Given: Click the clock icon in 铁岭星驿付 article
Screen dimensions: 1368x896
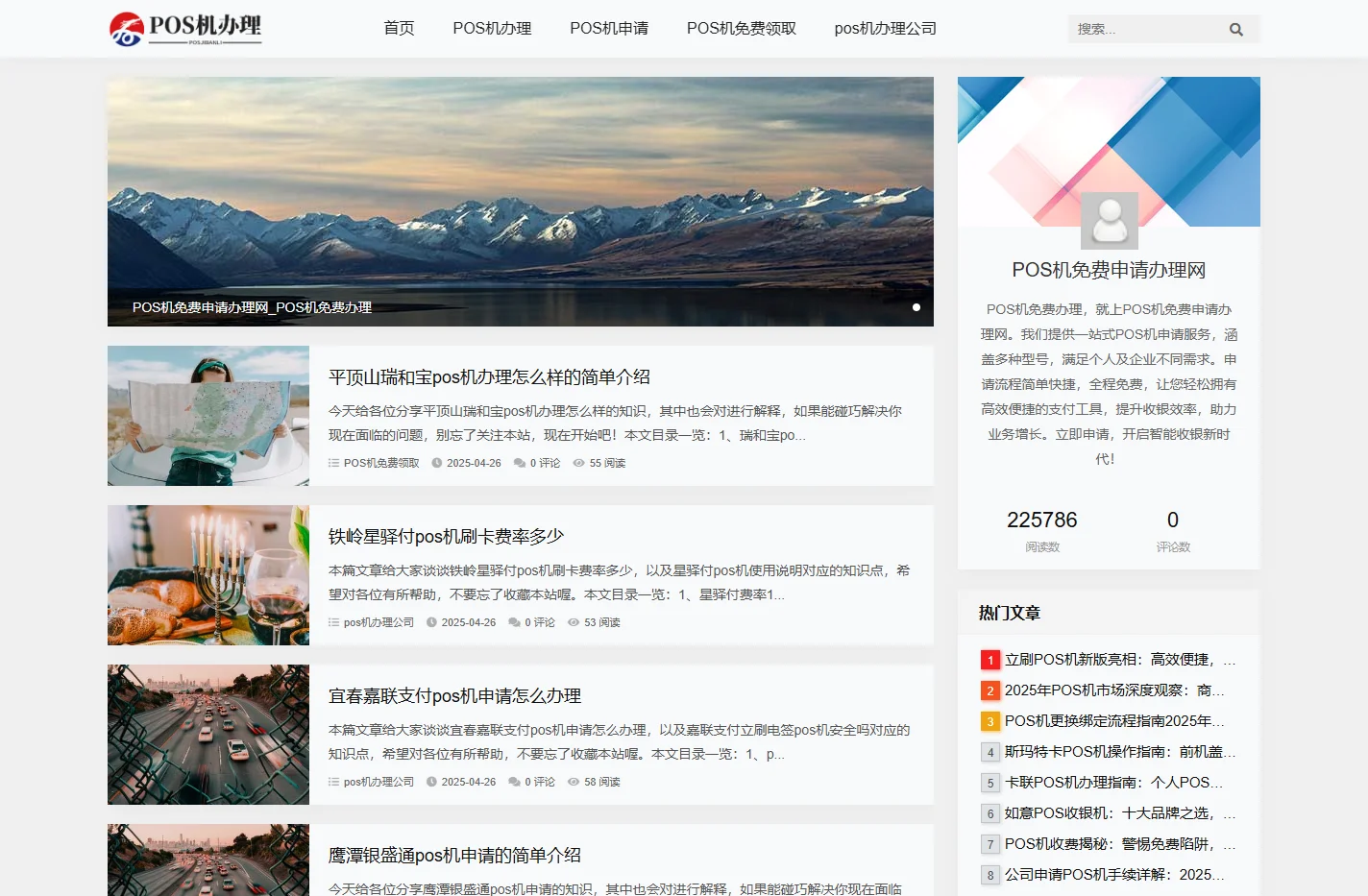Looking at the screenshot, I should [x=431, y=622].
